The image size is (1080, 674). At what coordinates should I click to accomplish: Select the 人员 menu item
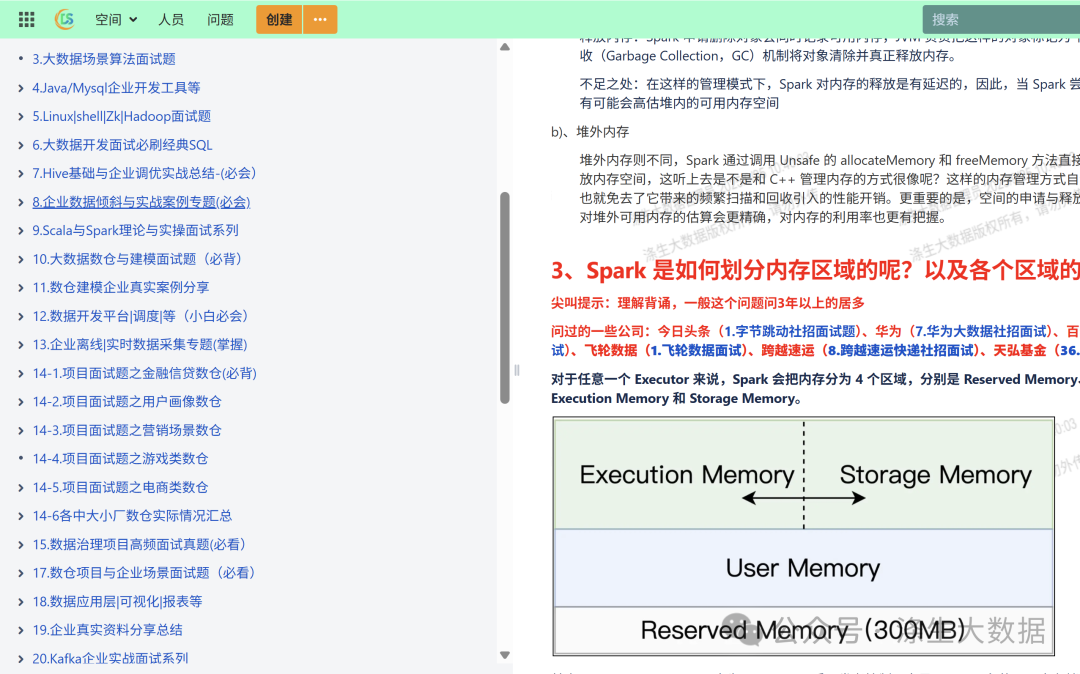click(171, 18)
